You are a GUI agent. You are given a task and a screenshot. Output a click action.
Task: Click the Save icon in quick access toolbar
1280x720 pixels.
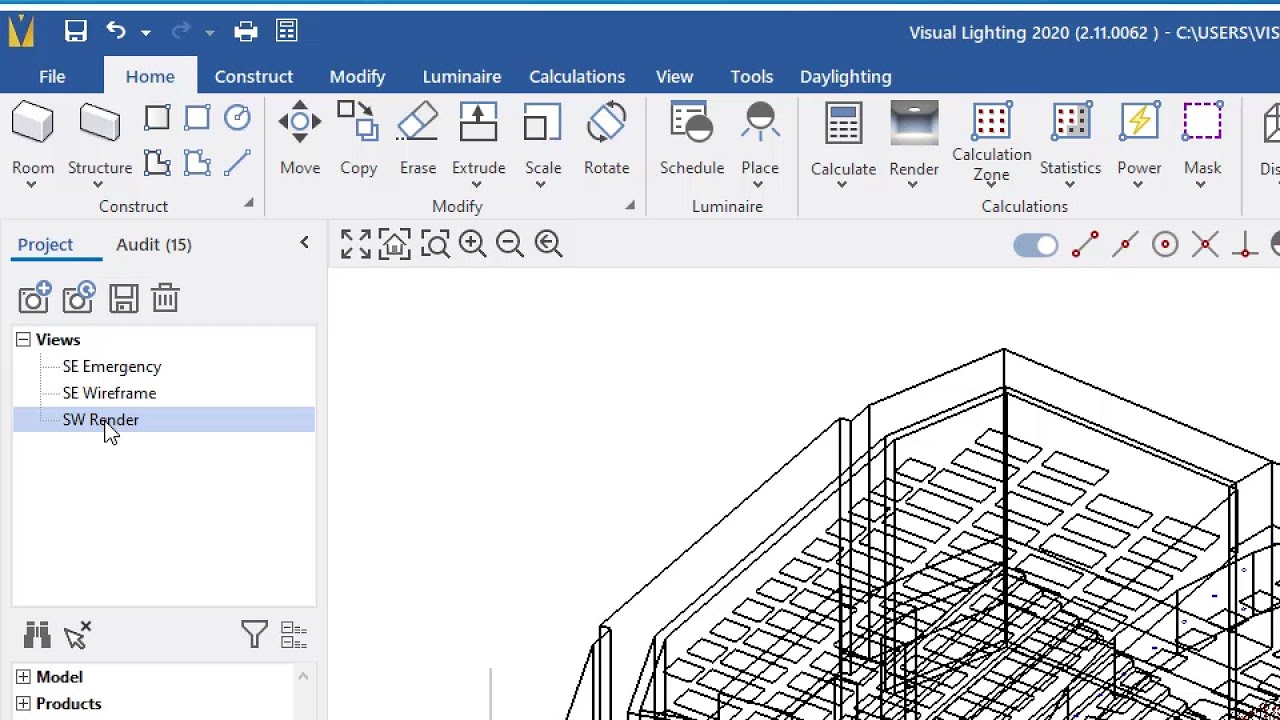click(x=75, y=32)
